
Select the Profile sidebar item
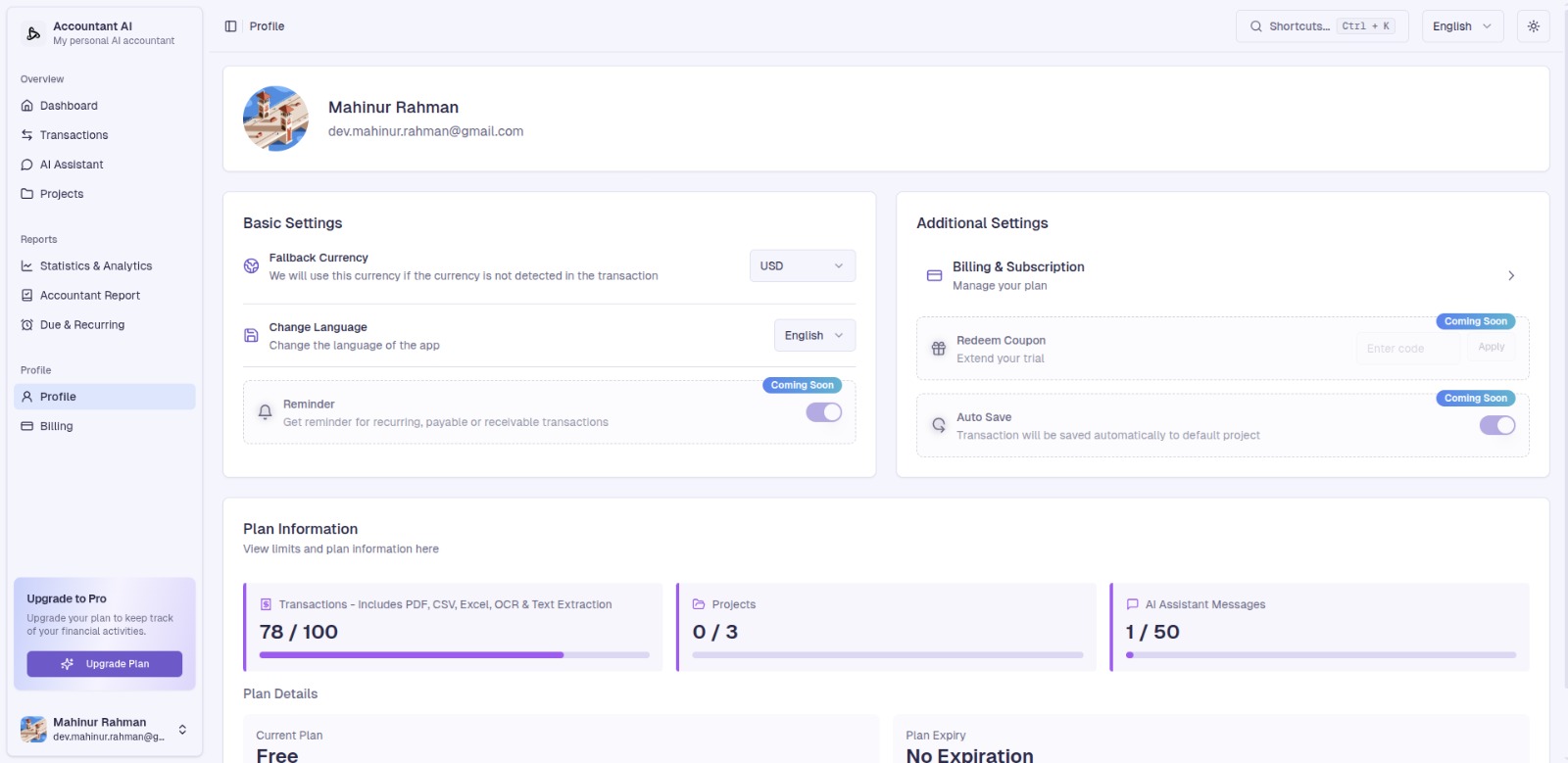105,397
